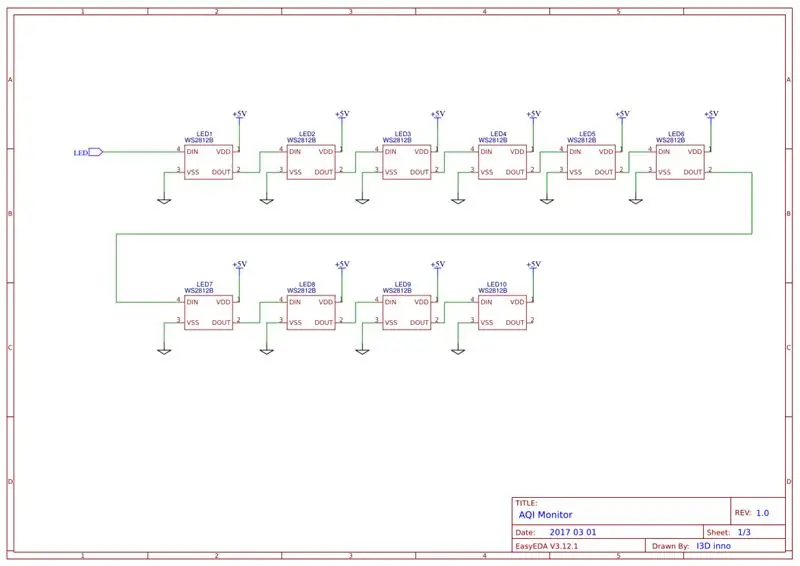Click the LED1 WS2812B component
The width and height of the screenshot is (800, 566).
209,162
